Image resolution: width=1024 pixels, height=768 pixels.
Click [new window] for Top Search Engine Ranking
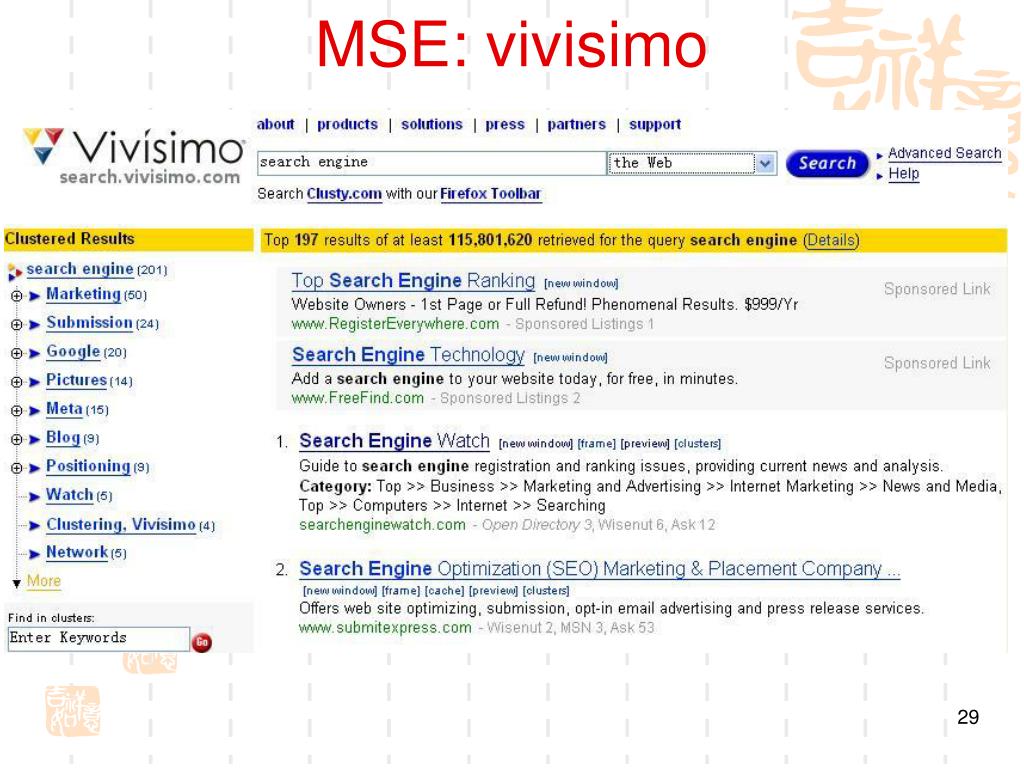point(581,284)
